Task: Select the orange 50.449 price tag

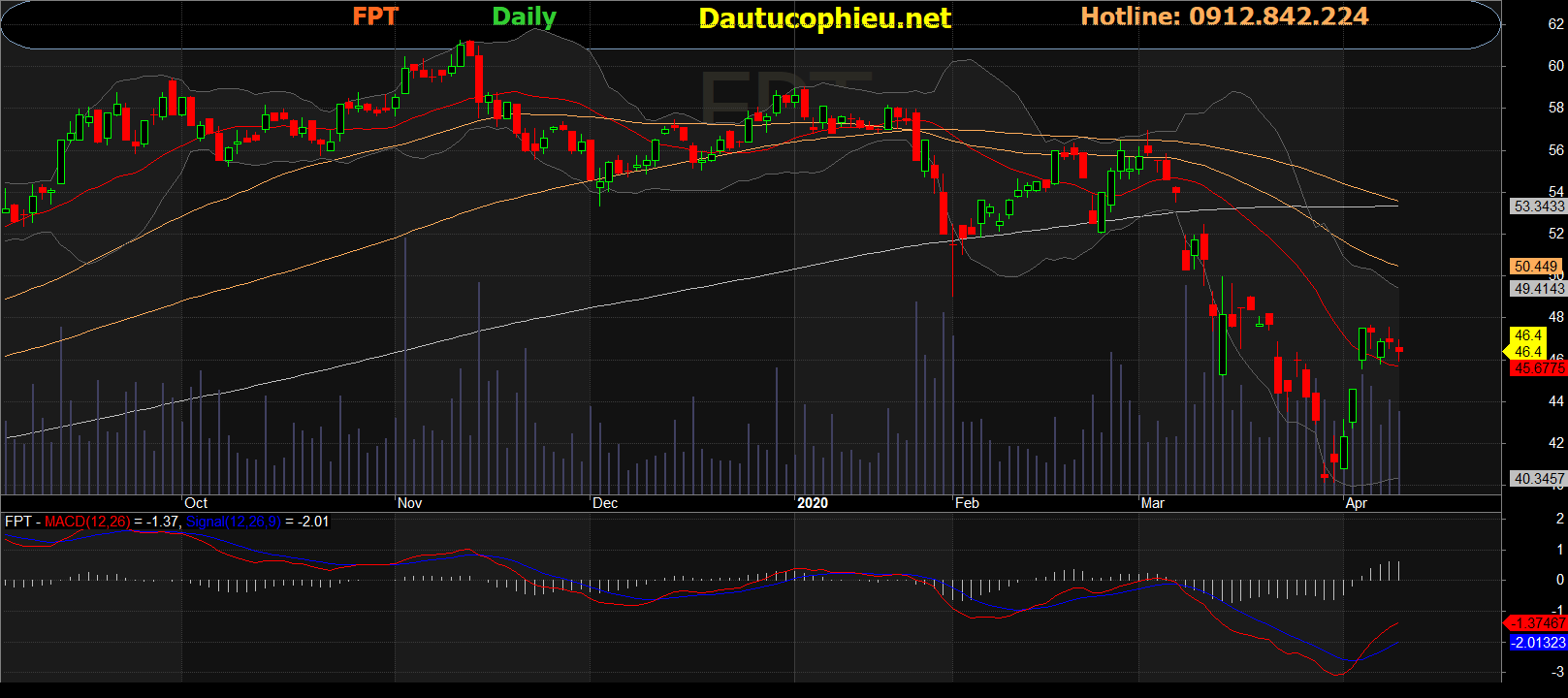Action: pos(1536,267)
